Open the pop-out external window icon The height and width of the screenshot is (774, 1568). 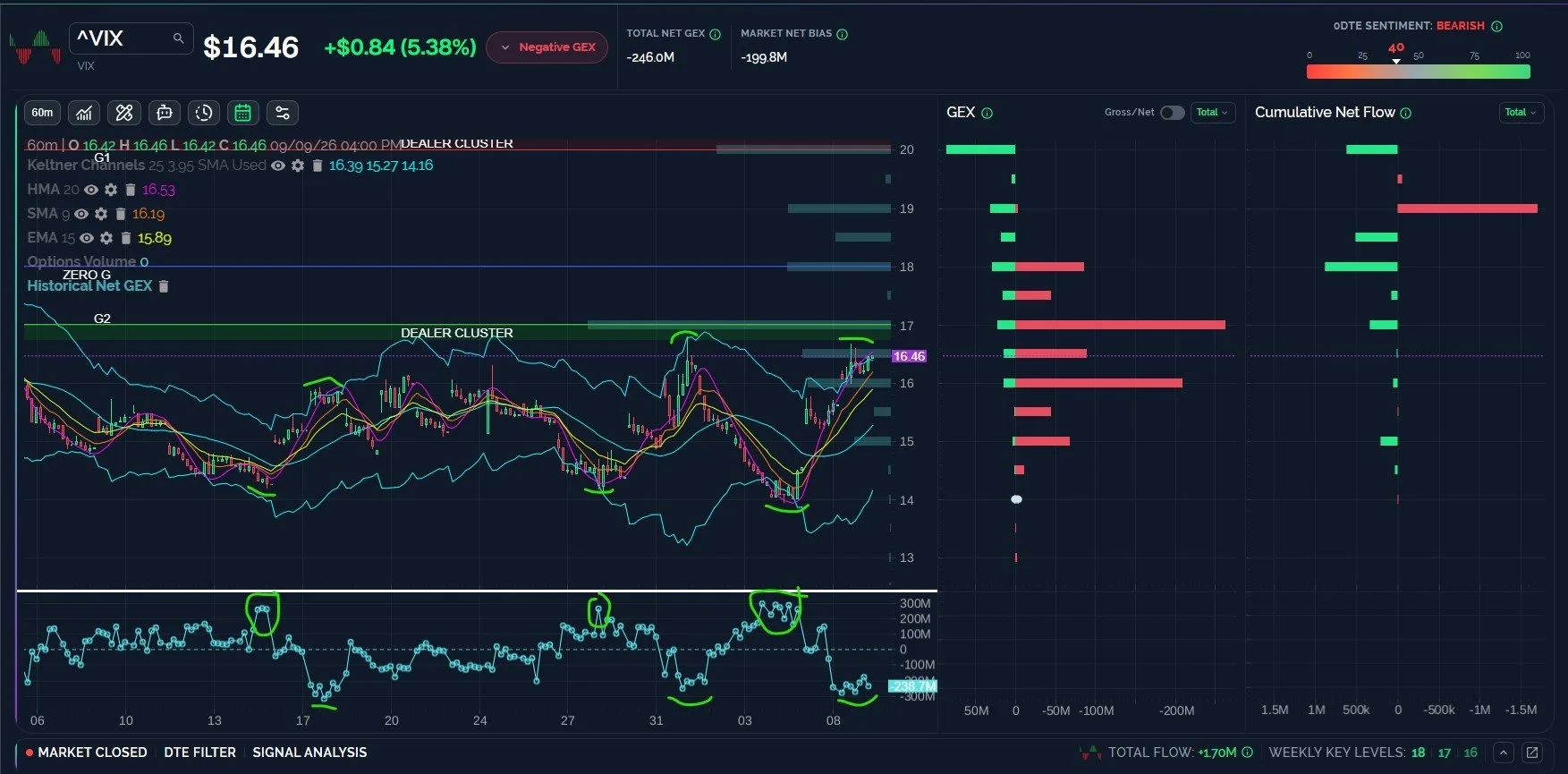(1532, 753)
